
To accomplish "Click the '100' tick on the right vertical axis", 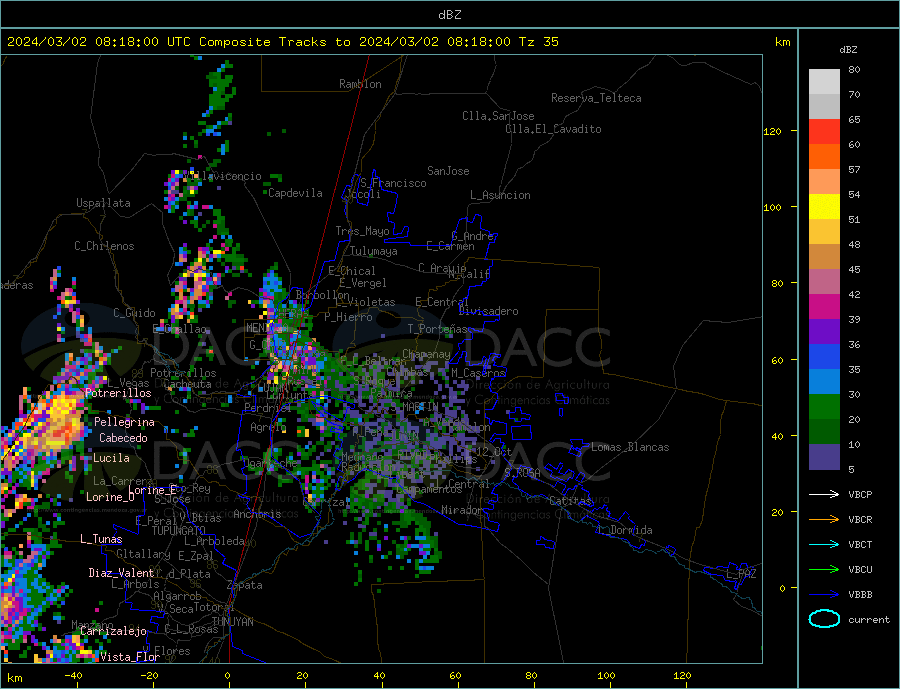I will 773,207.
